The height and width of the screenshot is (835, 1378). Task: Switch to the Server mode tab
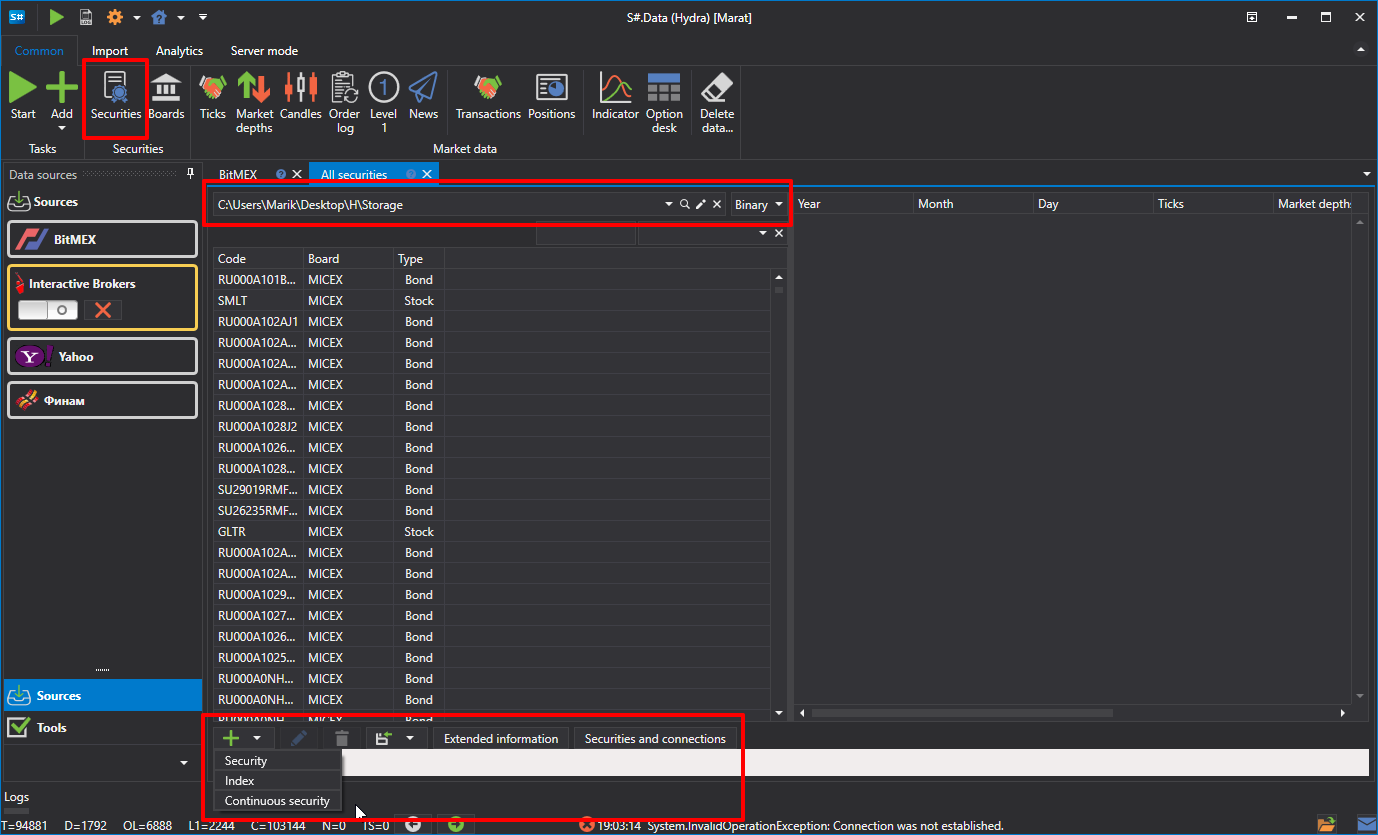click(x=264, y=51)
